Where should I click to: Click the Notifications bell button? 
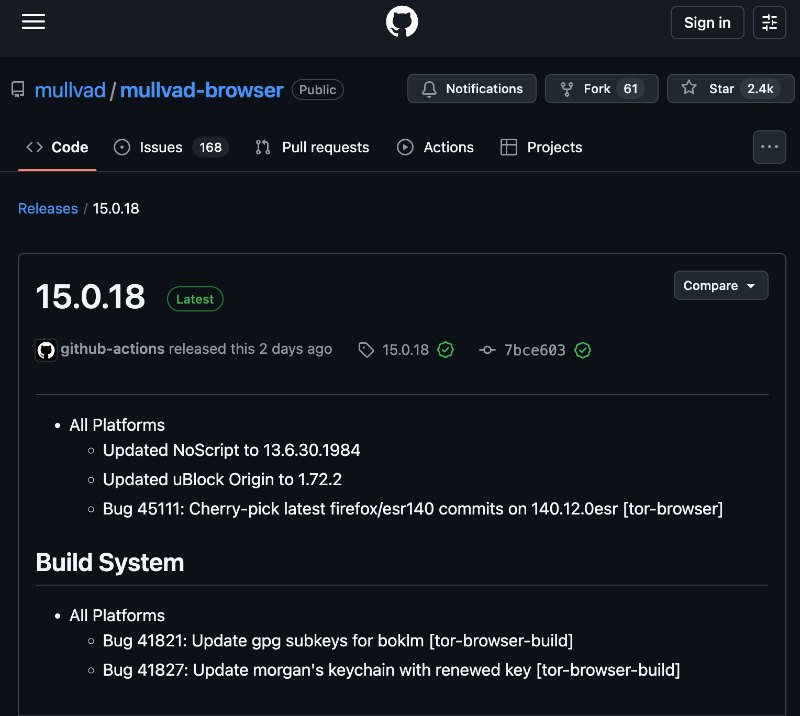[471, 89]
